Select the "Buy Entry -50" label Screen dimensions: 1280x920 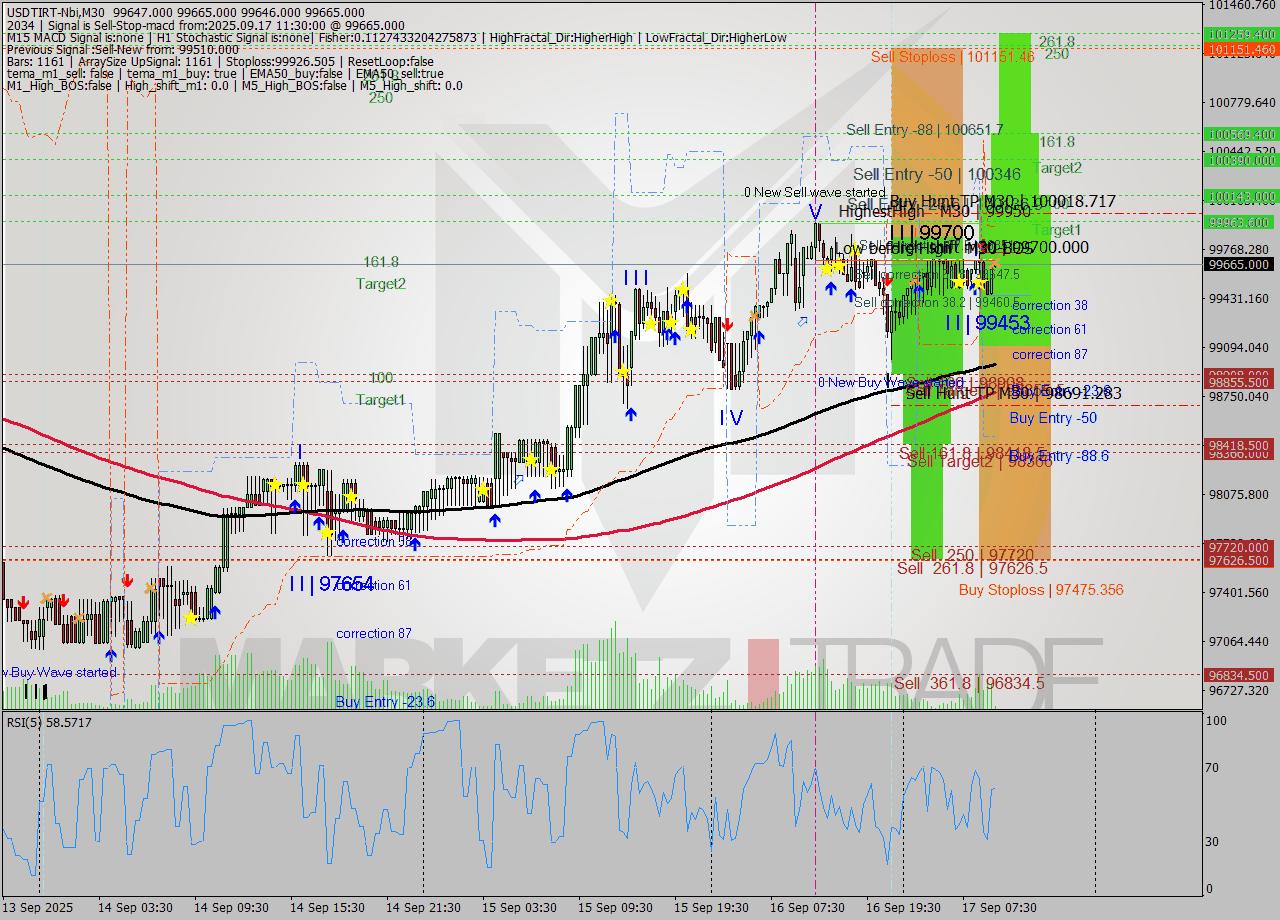(x=1053, y=418)
